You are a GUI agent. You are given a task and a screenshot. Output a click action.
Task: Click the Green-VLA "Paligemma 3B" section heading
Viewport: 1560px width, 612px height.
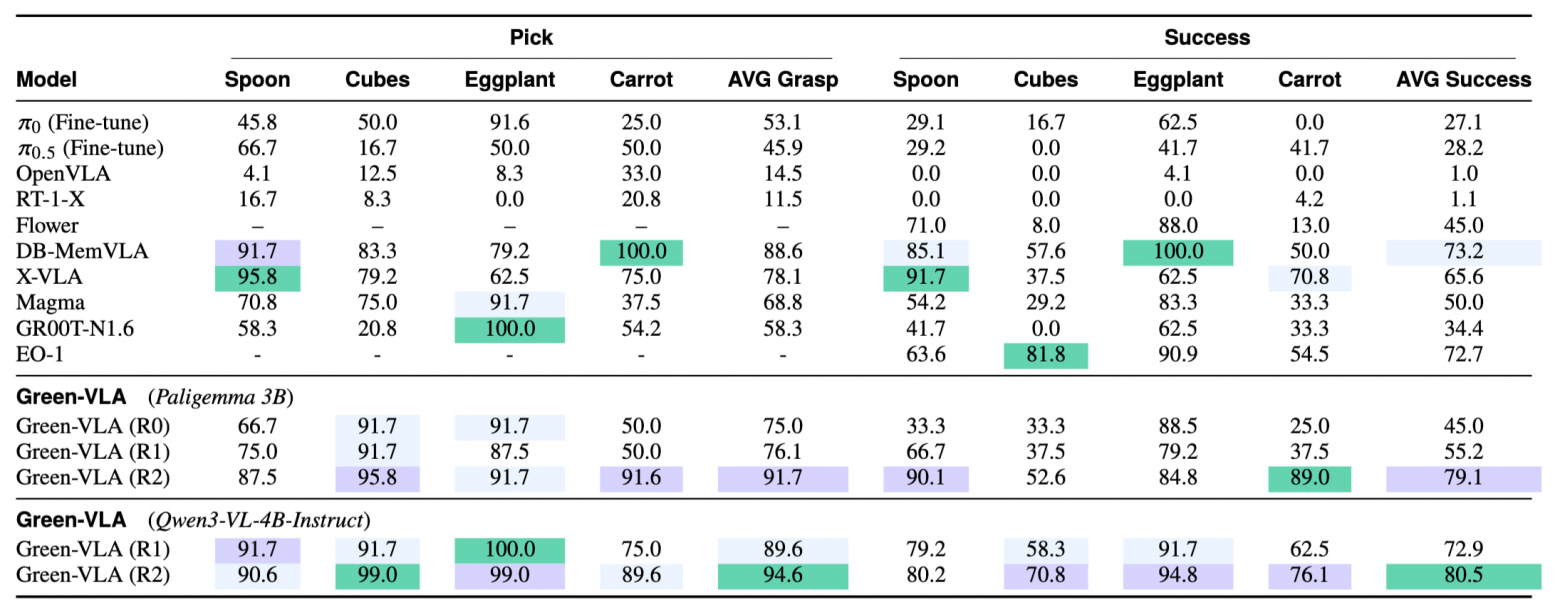[x=155, y=394]
